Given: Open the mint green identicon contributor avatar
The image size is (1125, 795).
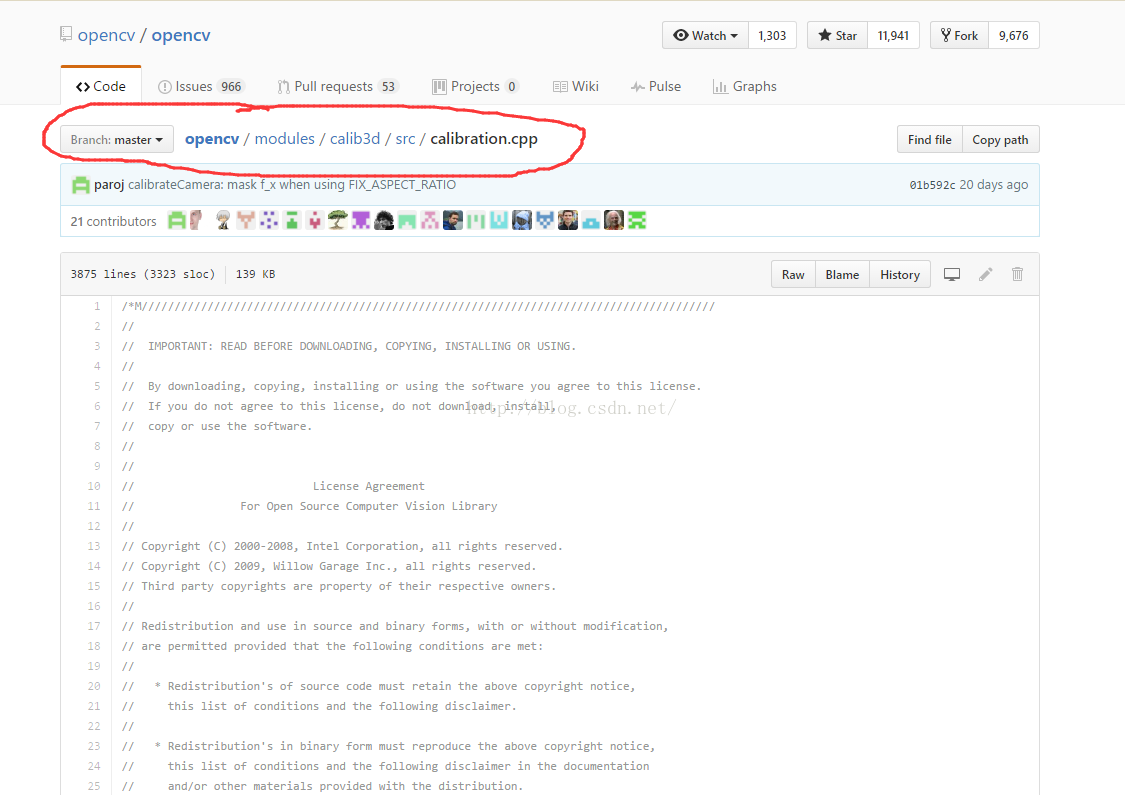Looking at the screenshot, I should 407,220.
